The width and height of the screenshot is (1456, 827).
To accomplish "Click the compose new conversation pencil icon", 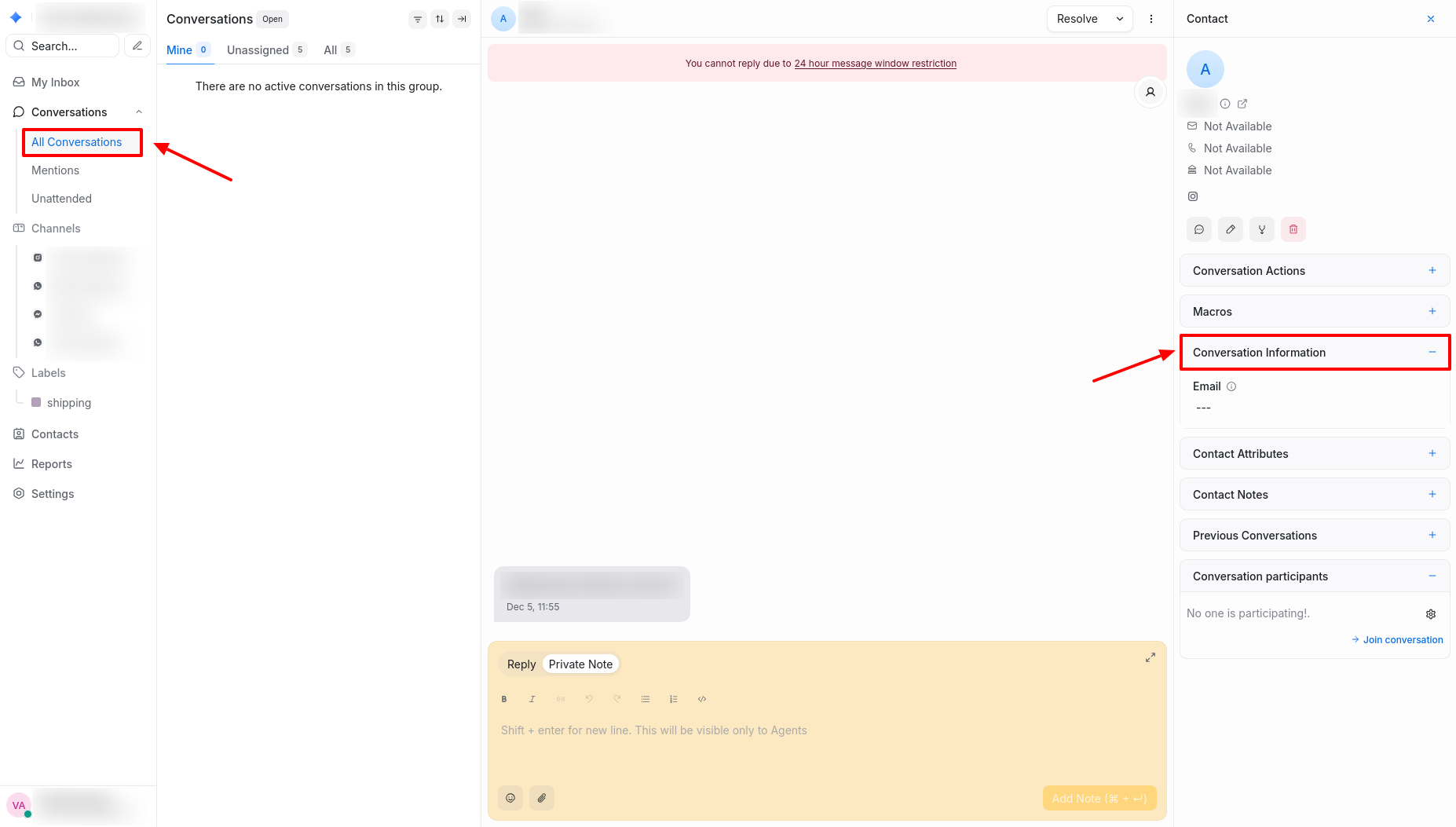I will pyautogui.click(x=137, y=46).
